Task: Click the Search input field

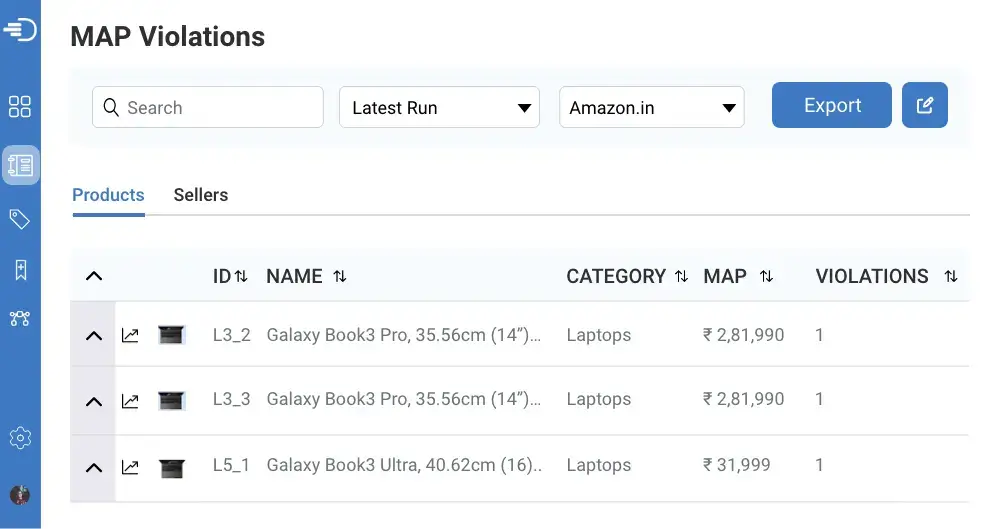Action: pyautogui.click(x=208, y=108)
